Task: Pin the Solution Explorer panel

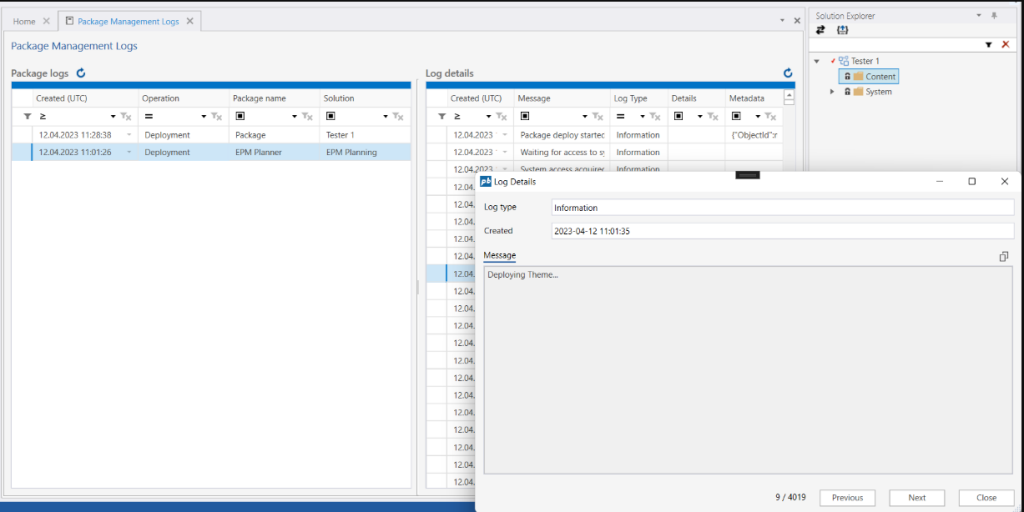Action: click(993, 16)
